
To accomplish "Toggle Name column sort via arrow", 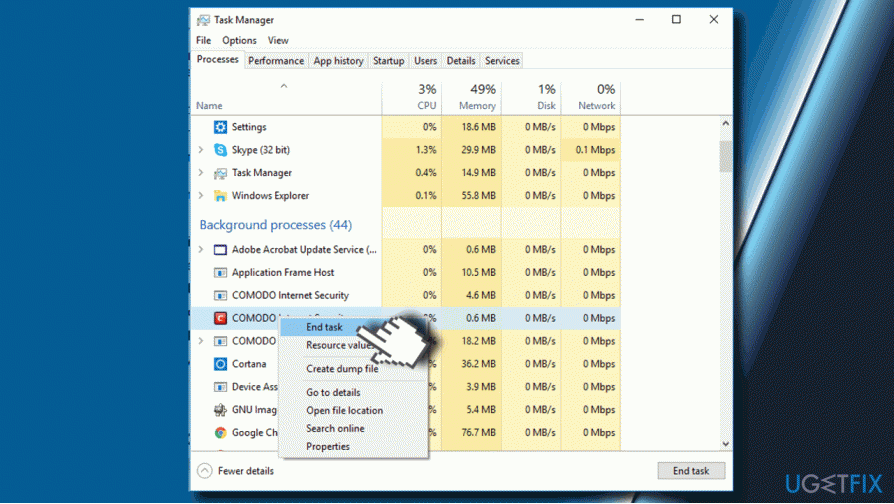I will pos(284,86).
